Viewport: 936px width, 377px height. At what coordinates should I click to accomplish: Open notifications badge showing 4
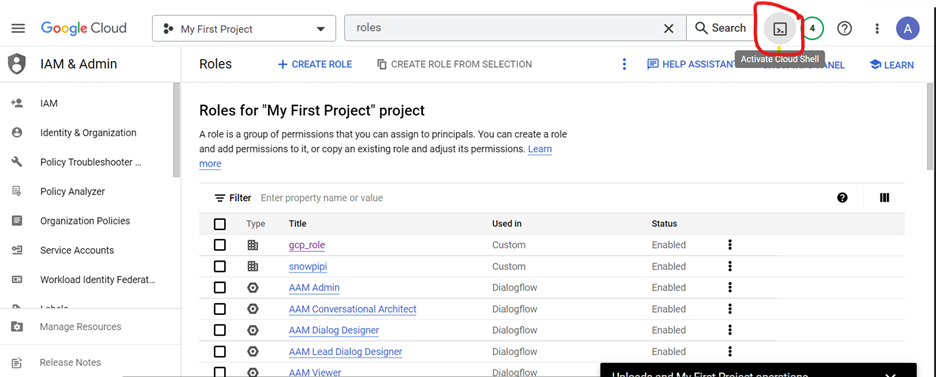tap(812, 28)
